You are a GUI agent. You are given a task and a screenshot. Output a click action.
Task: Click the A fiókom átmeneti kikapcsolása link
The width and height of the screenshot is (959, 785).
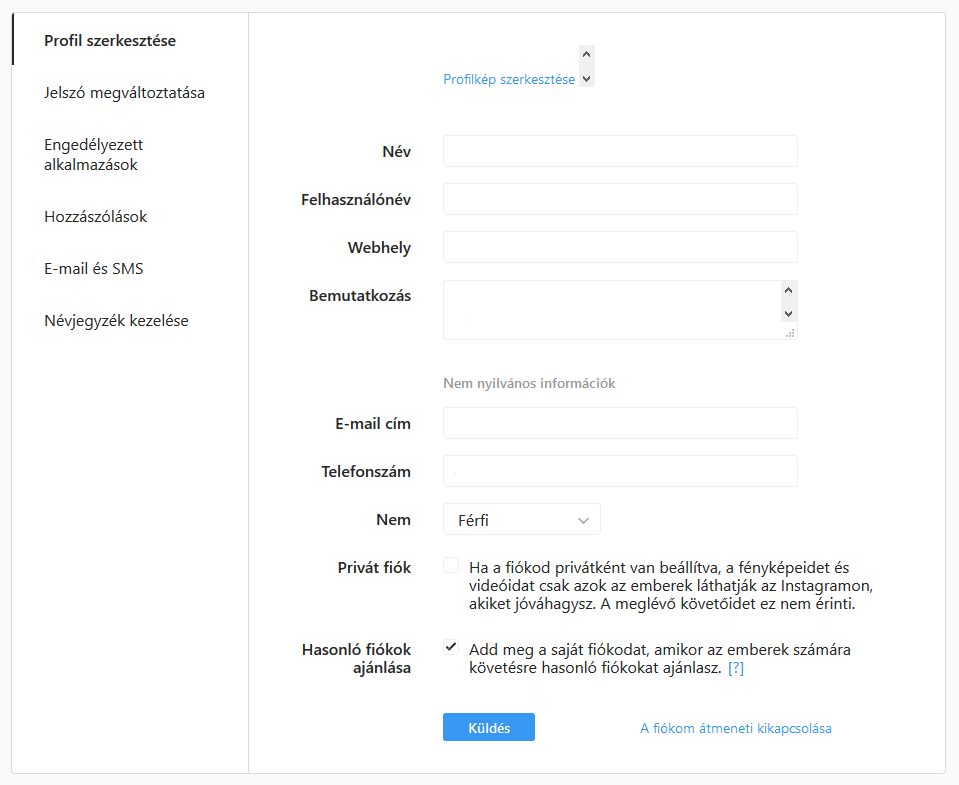point(736,728)
